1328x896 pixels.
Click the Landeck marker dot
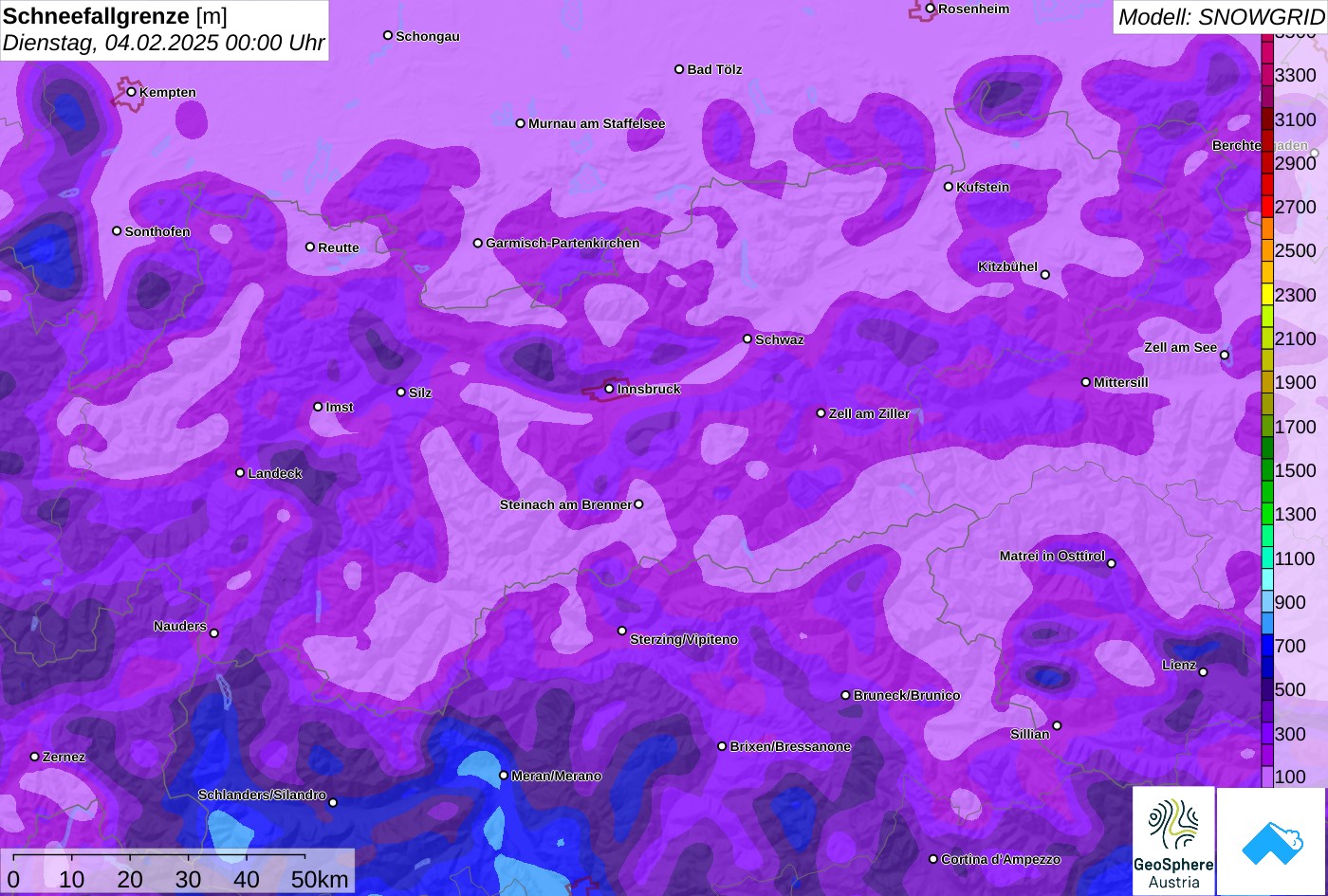[240, 473]
